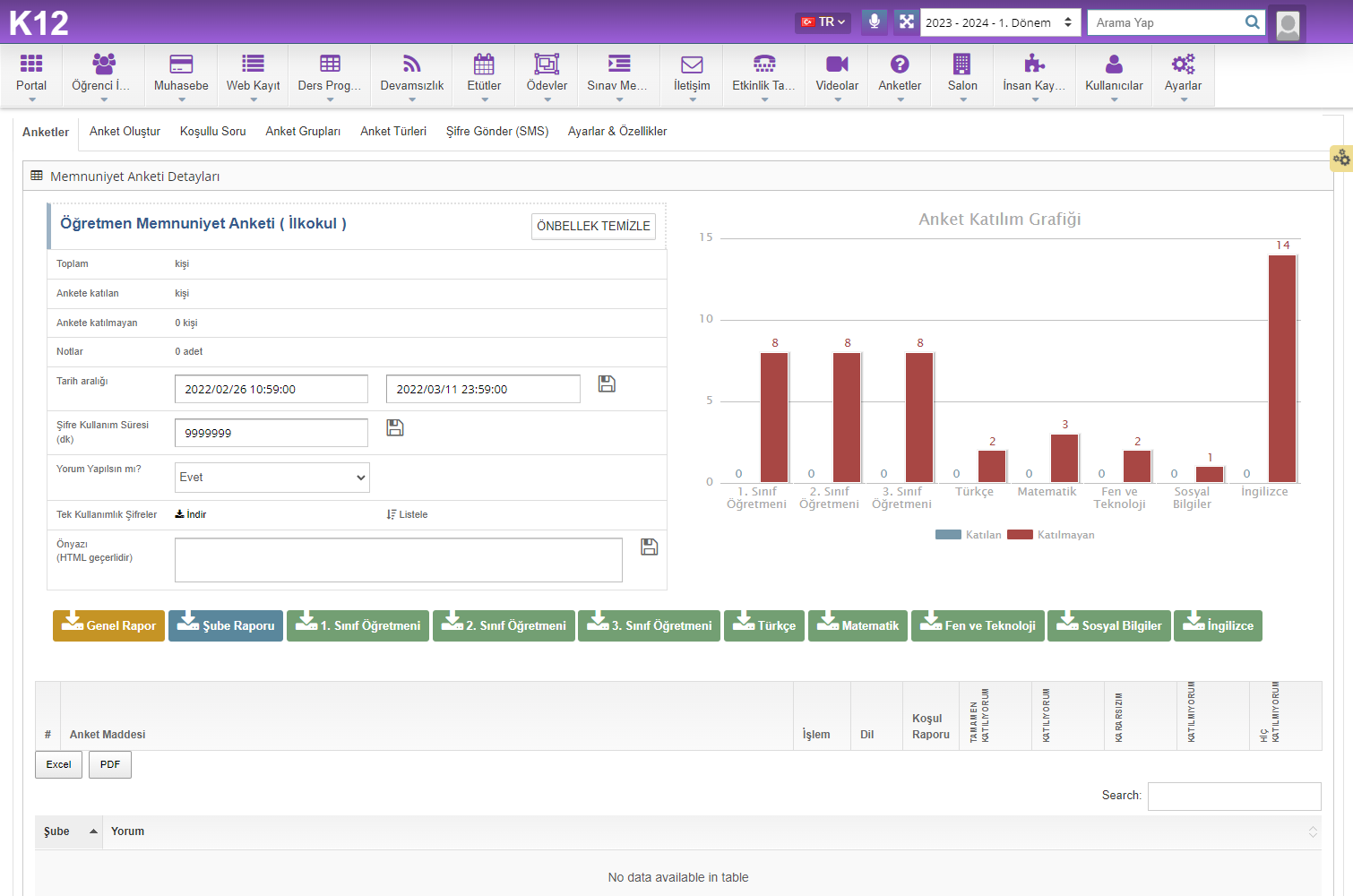Export table with the Excel button
The height and width of the screenshot is (896, 1353).
(x=59, y=764)
